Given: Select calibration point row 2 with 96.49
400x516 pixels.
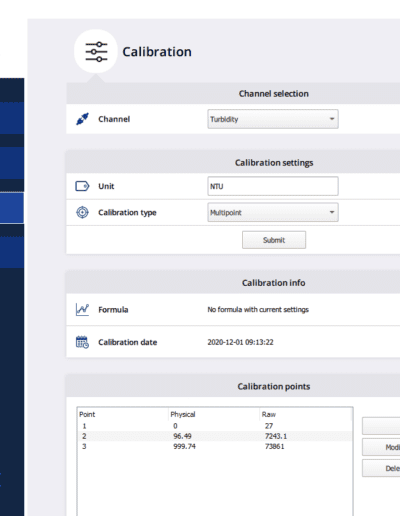Looking at the screenshot, I should [215, 436].
